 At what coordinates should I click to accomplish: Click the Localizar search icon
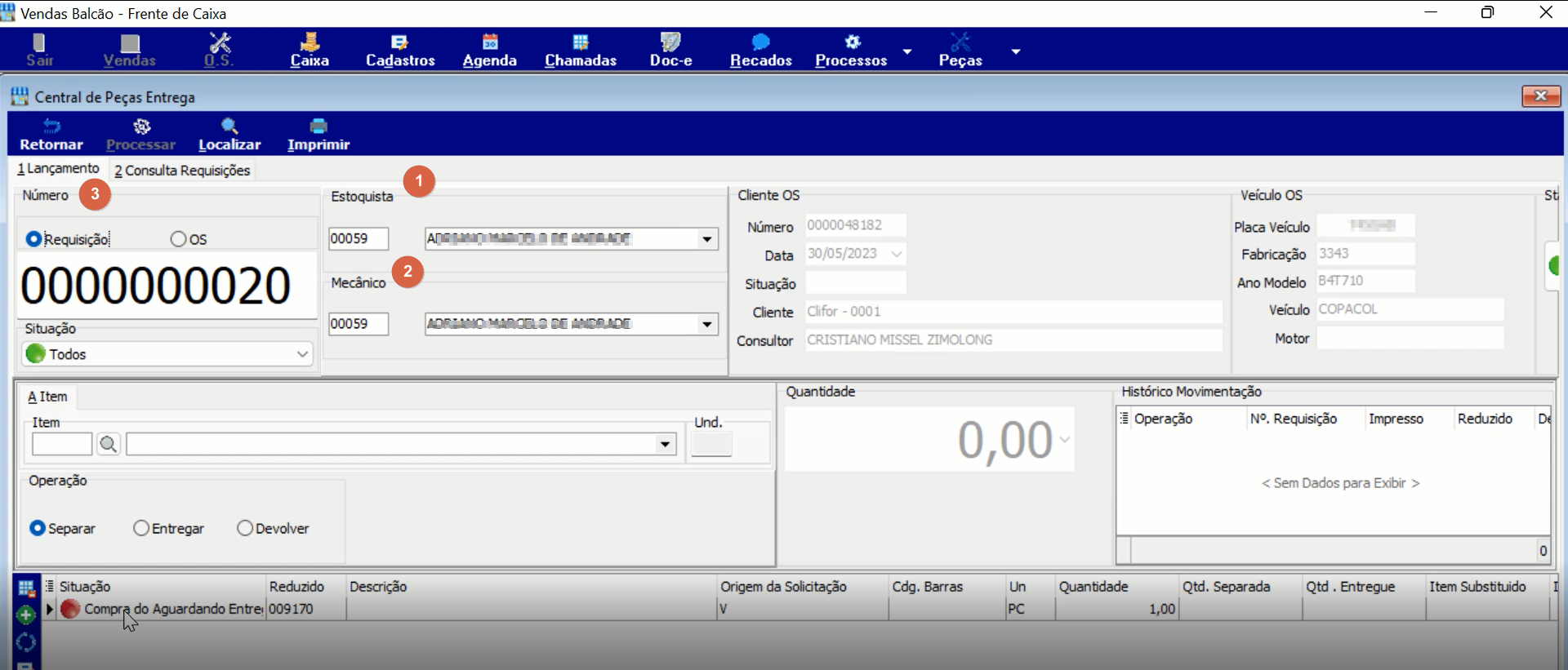(x=229, y=126)
